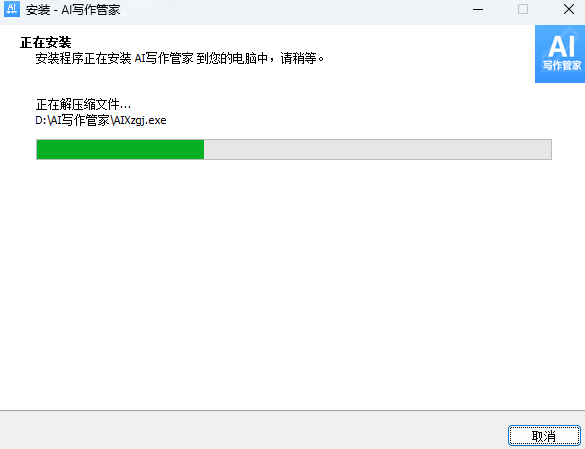This screenshot has height=449, width=585.
Task: Click the gray unfilled progress bar area
Action: pos(378,150)
